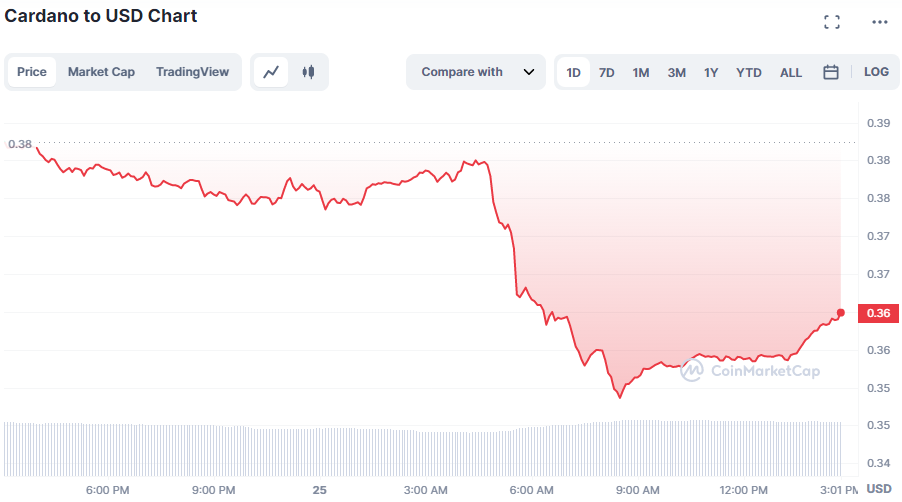Select the 7D time range
This screenshot has height=502, width=902.
(x=606, y=72)
